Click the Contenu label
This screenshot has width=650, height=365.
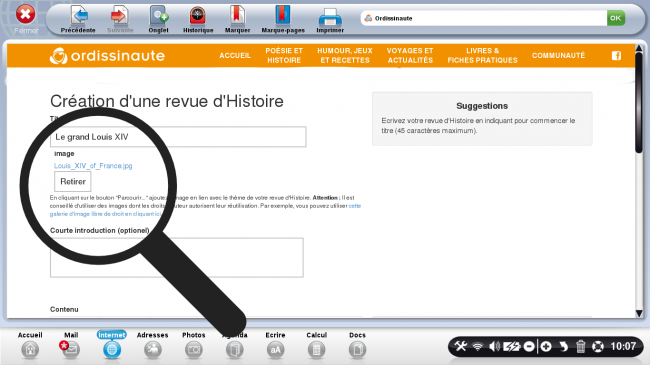pos(64,309)
